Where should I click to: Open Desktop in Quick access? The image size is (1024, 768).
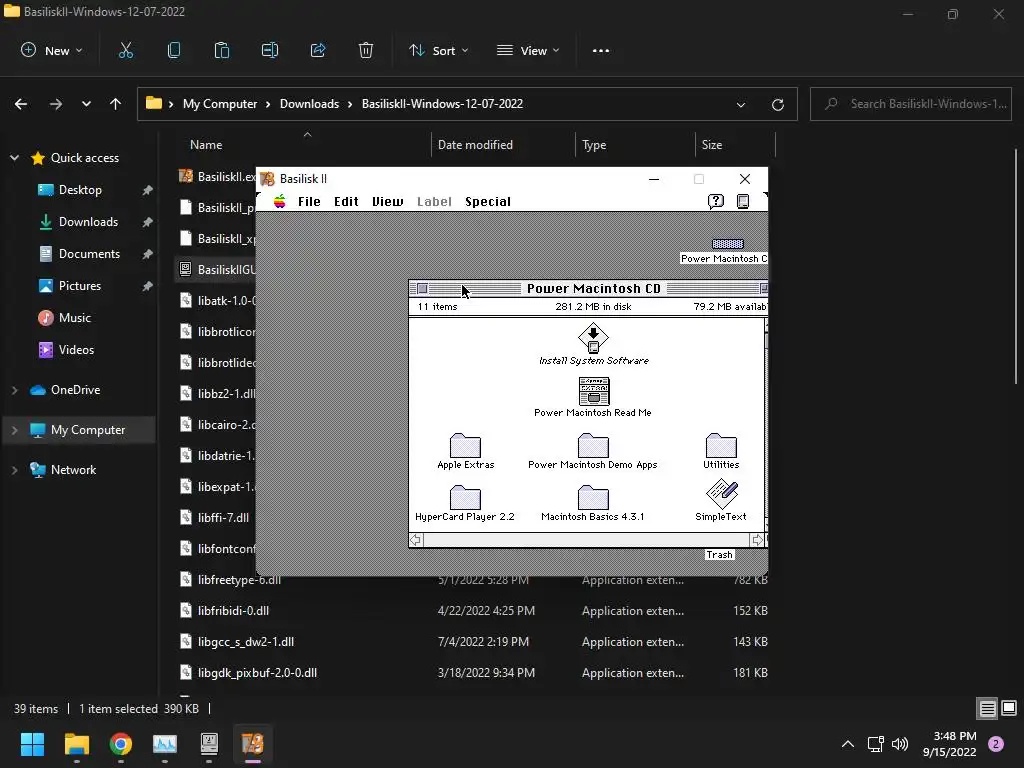pos(80,190)
